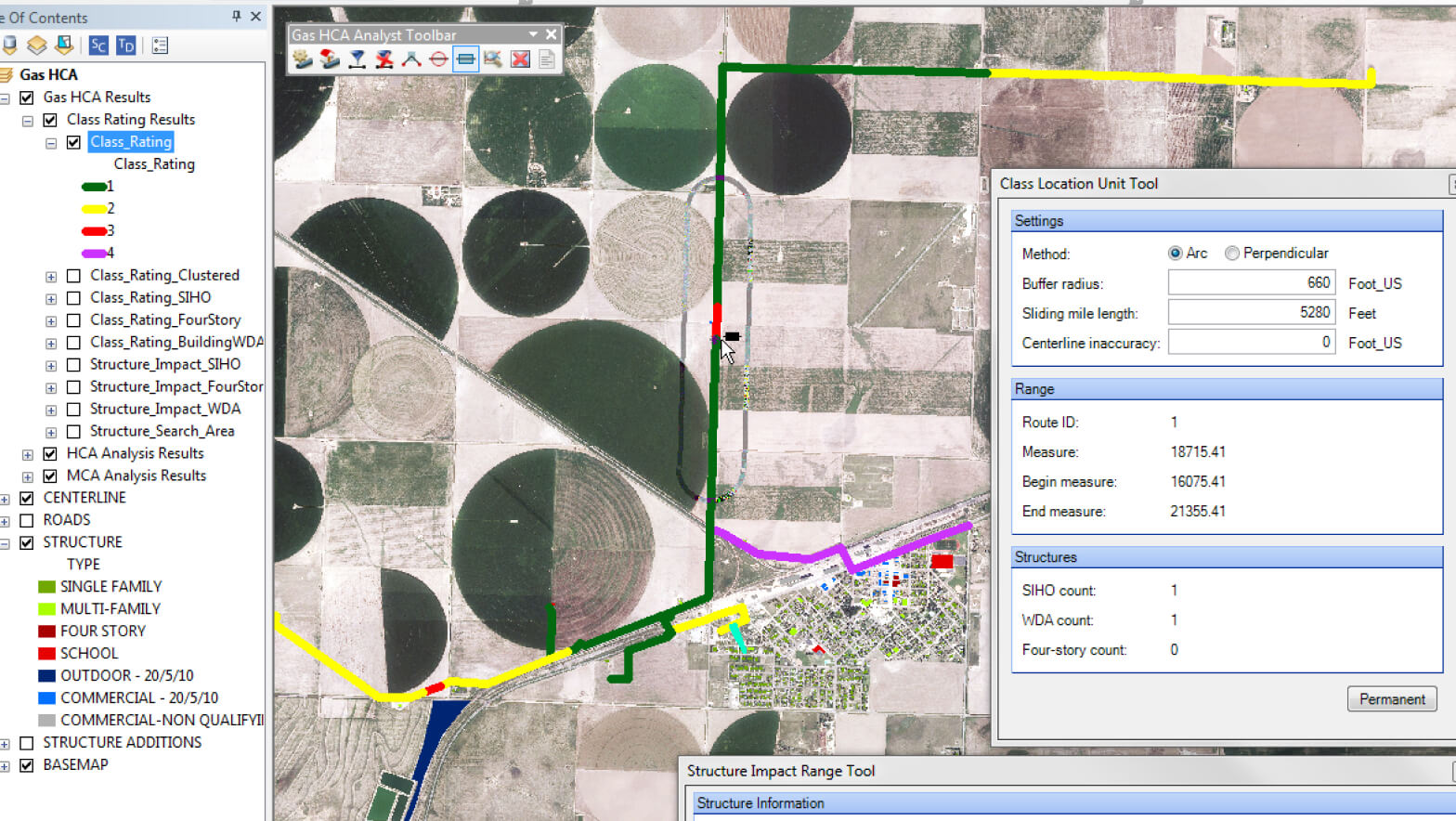Expand the Class_Rating_Clustered layer node
1456x821 pixels.
point(51,277)
